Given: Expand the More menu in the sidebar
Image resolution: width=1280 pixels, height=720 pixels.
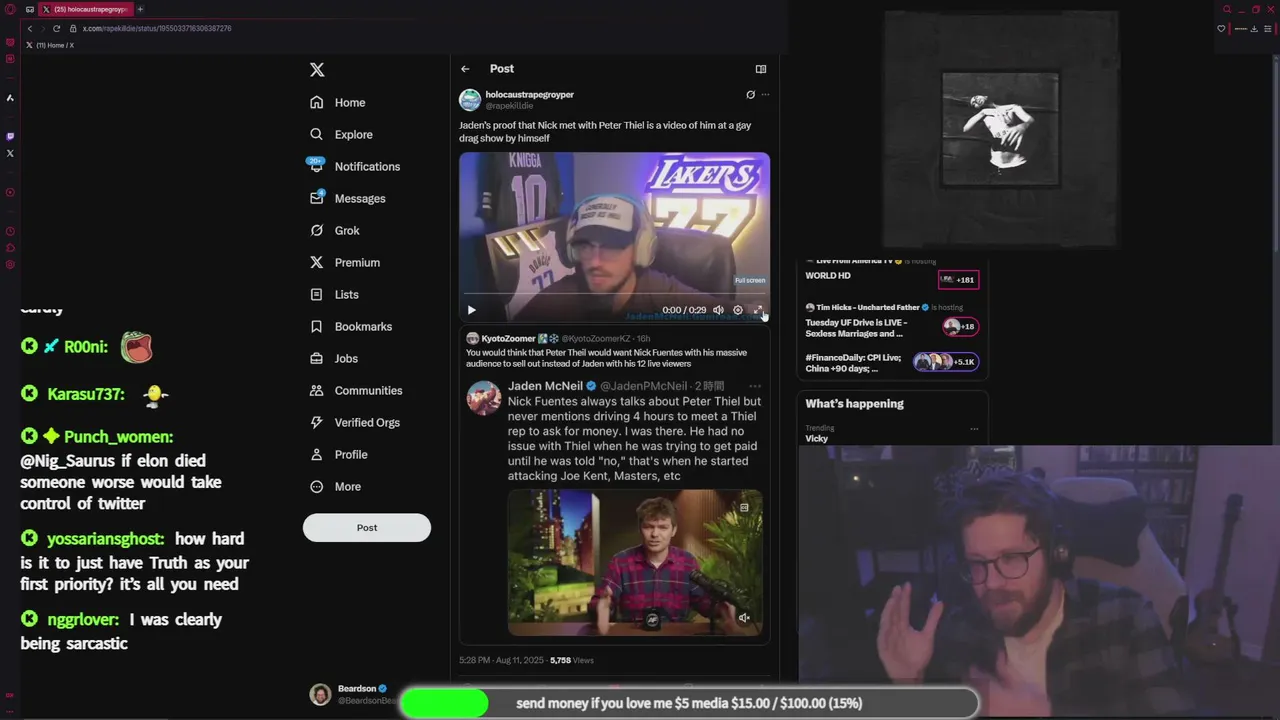Looking at the screenshot, I should click(335, 486).
